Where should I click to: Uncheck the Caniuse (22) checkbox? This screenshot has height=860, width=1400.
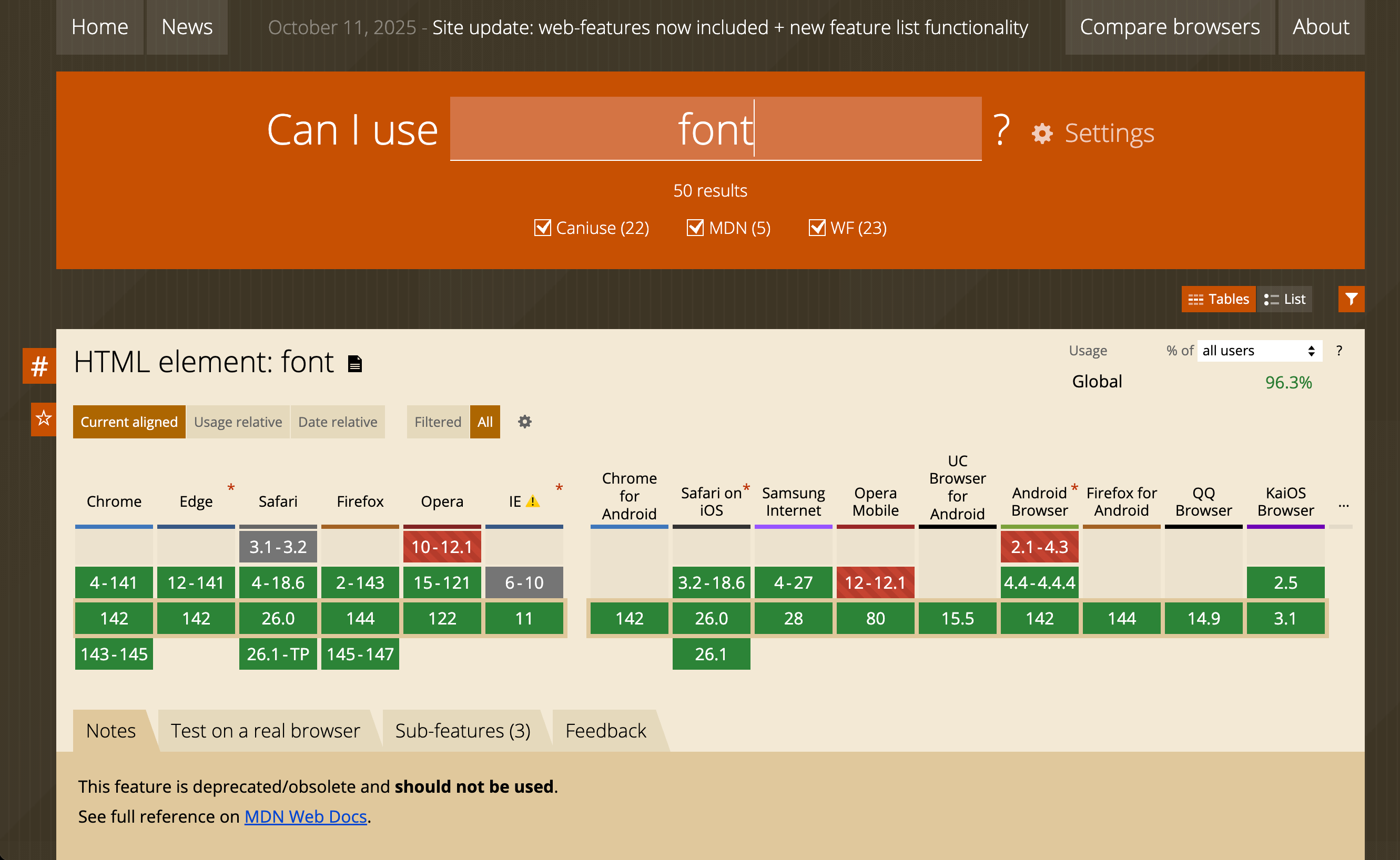pyautogui.click(x=542, y=228)
